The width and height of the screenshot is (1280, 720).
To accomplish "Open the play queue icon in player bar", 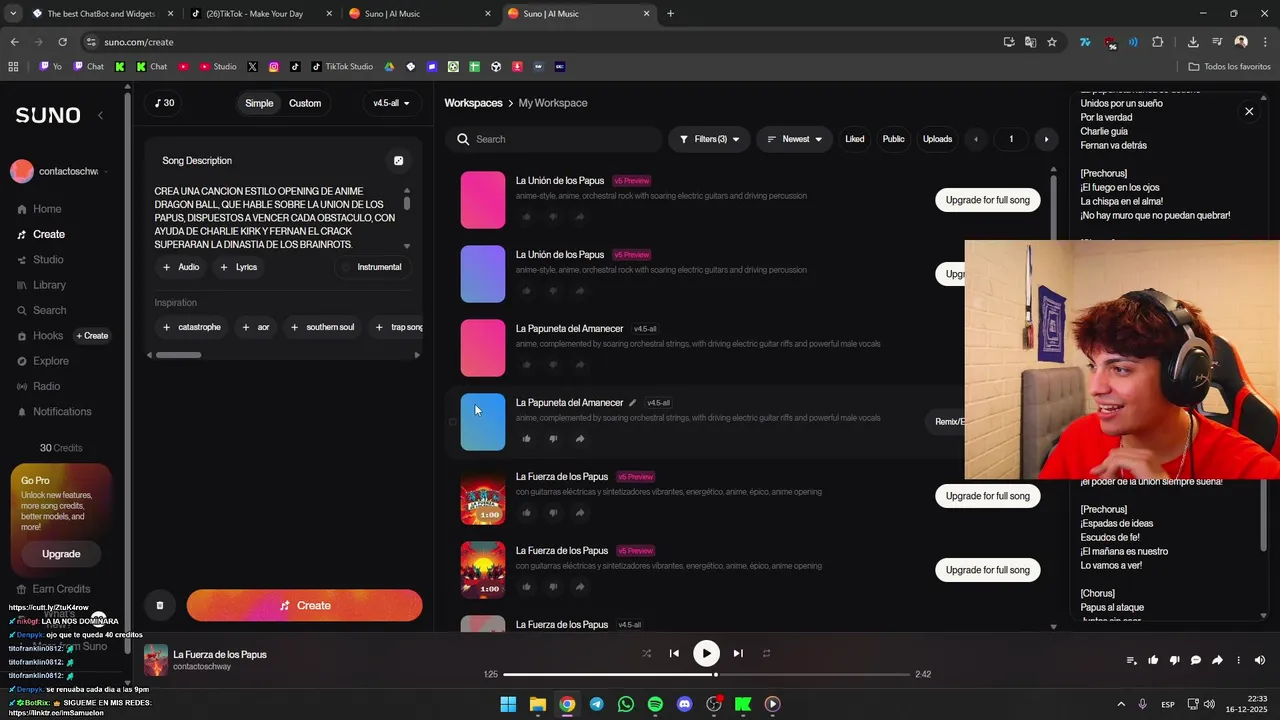I will point(1132,660).
